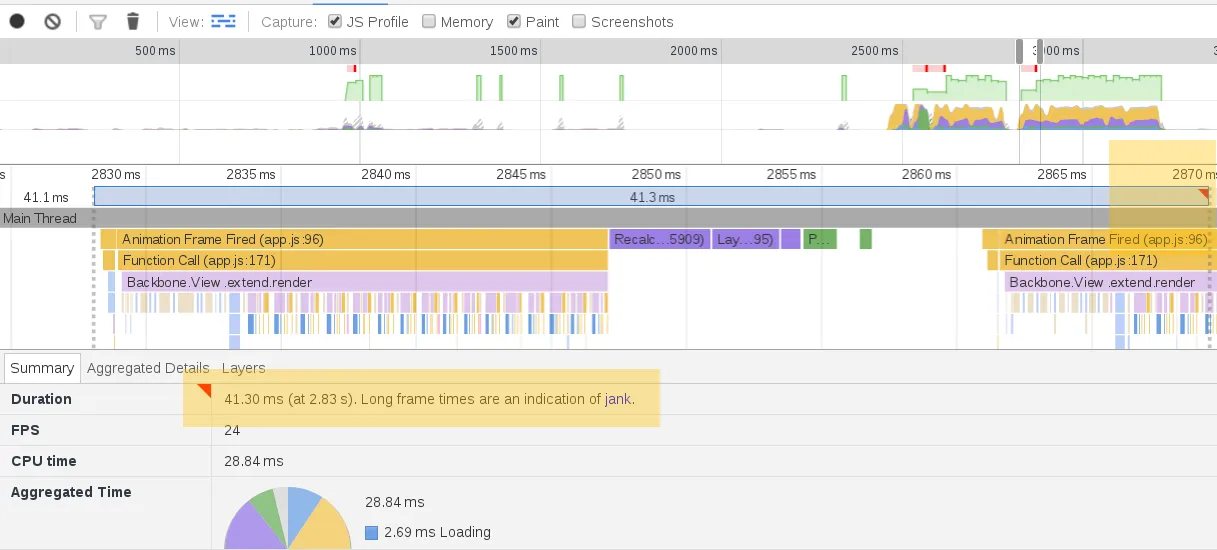
Task: Disable the JS Profile checkbox
Action: [335, 21]
